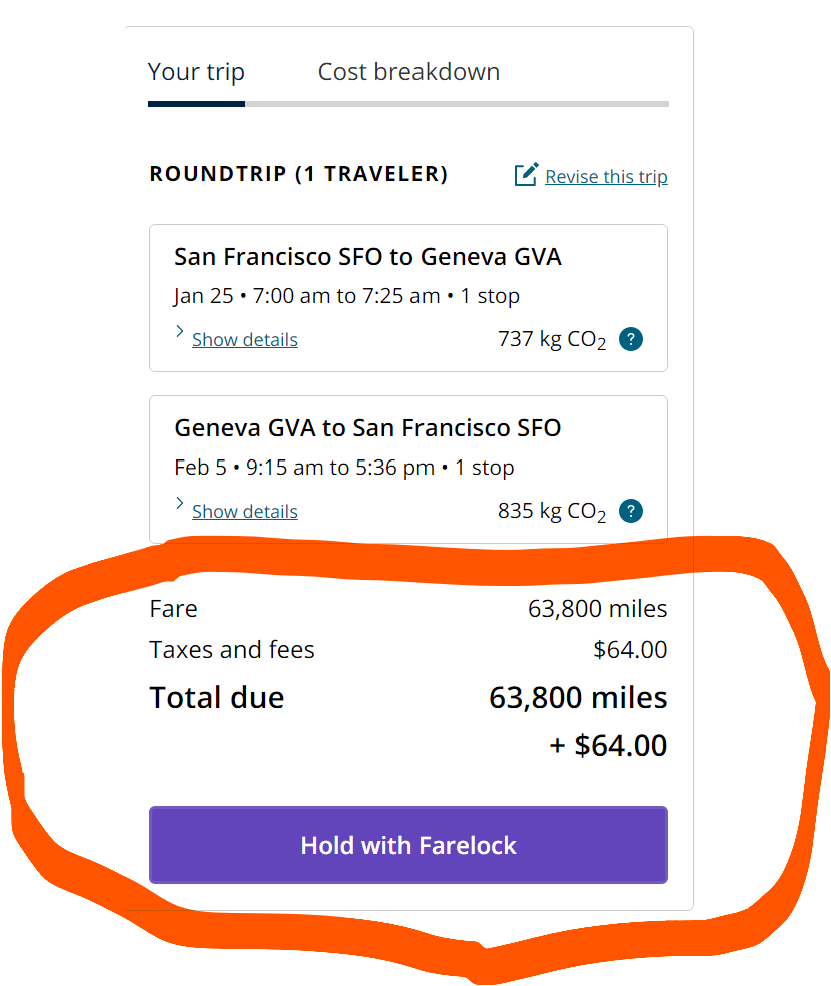Click the Jan 25 departure time line
Viewport: 831px width, 986px height.
(x=347, y=296)
